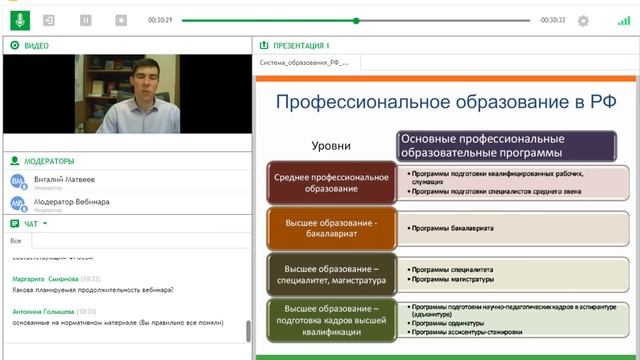Select moderator Виталий Матвеев avatar
Viewport: 640px width, 360px height.
[18, 181]
